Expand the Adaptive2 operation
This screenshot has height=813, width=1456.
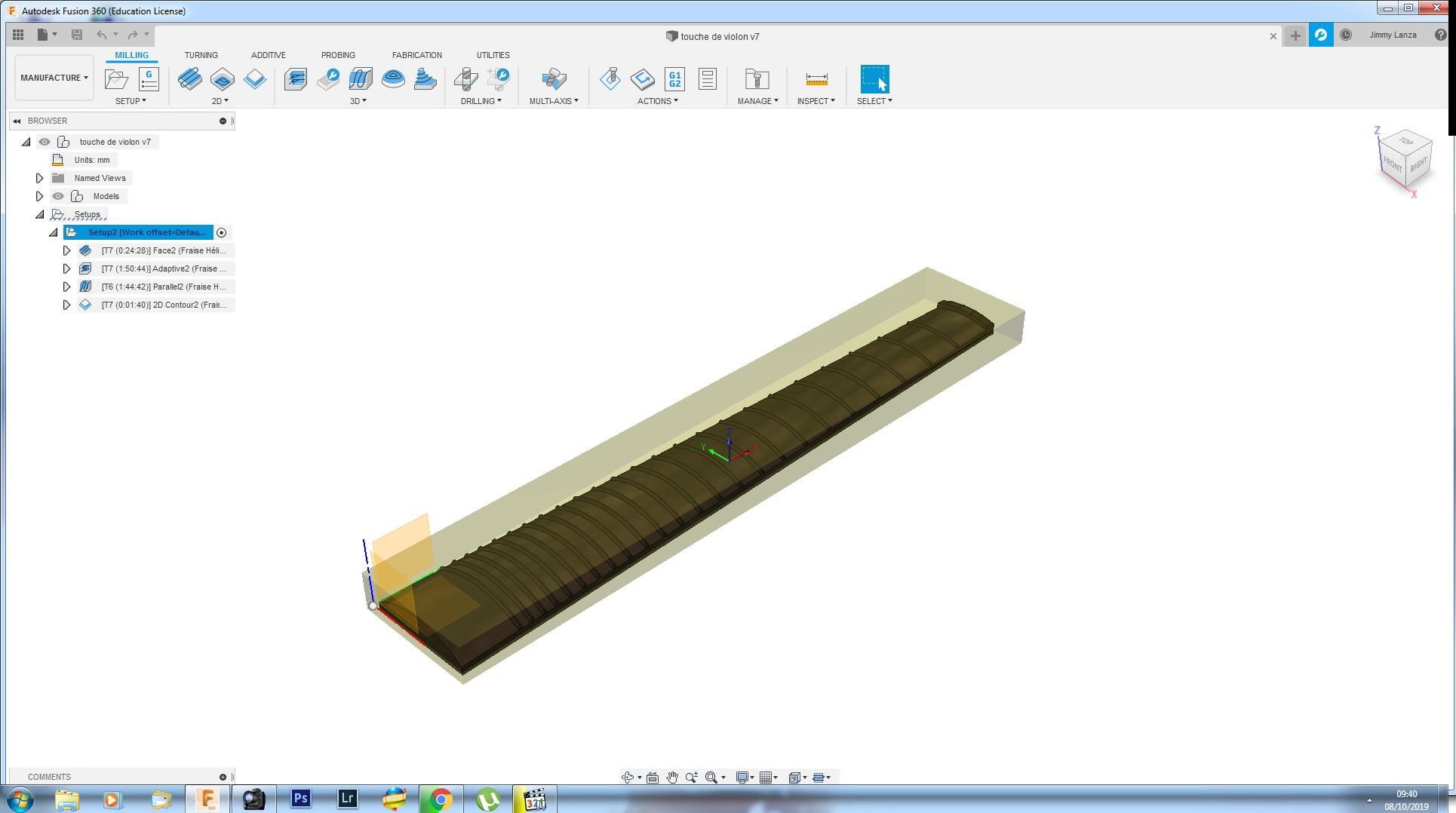66,268
